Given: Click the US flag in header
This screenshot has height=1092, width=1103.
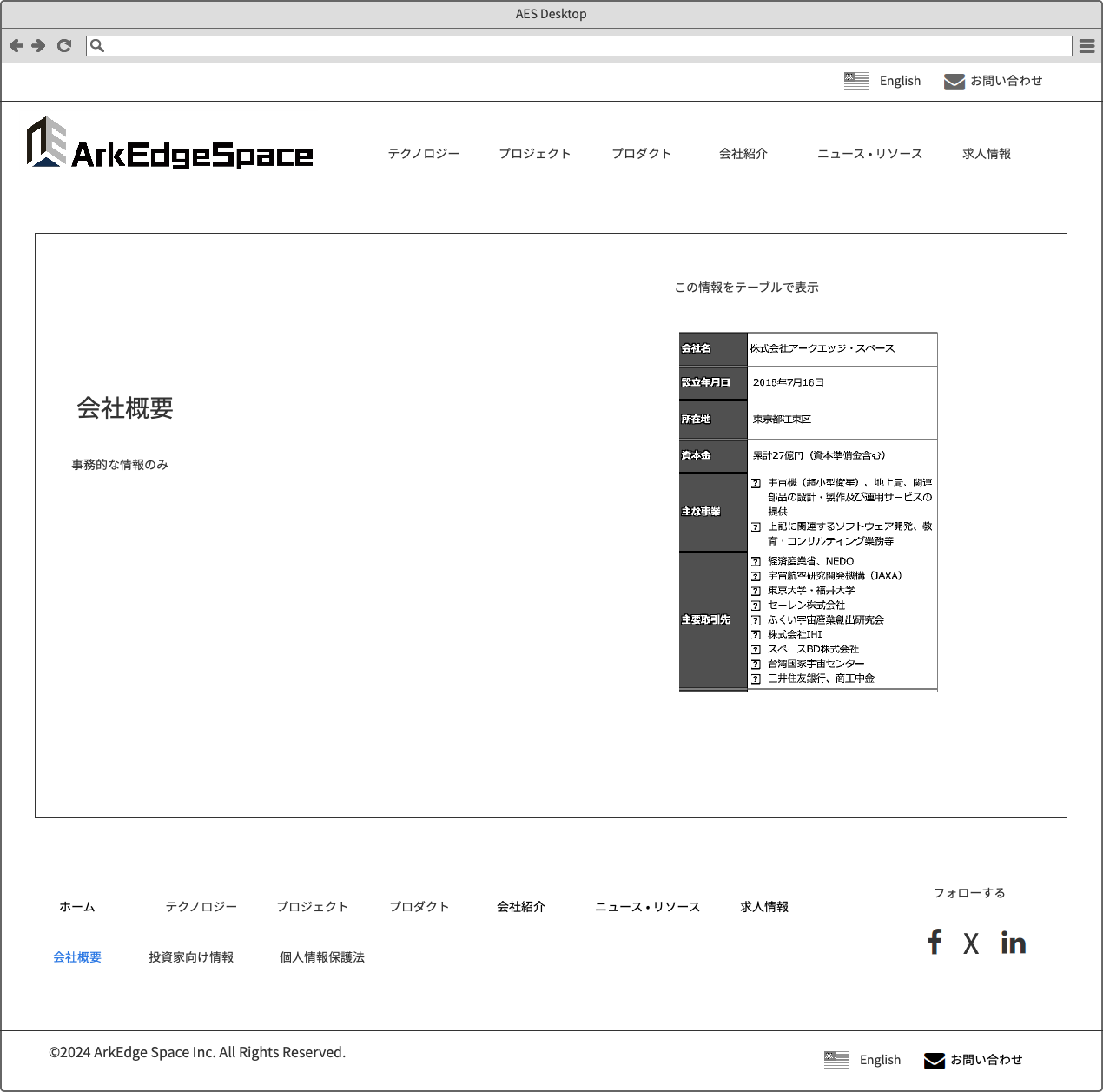Looking at the screenshot, I should pos(856,81).
